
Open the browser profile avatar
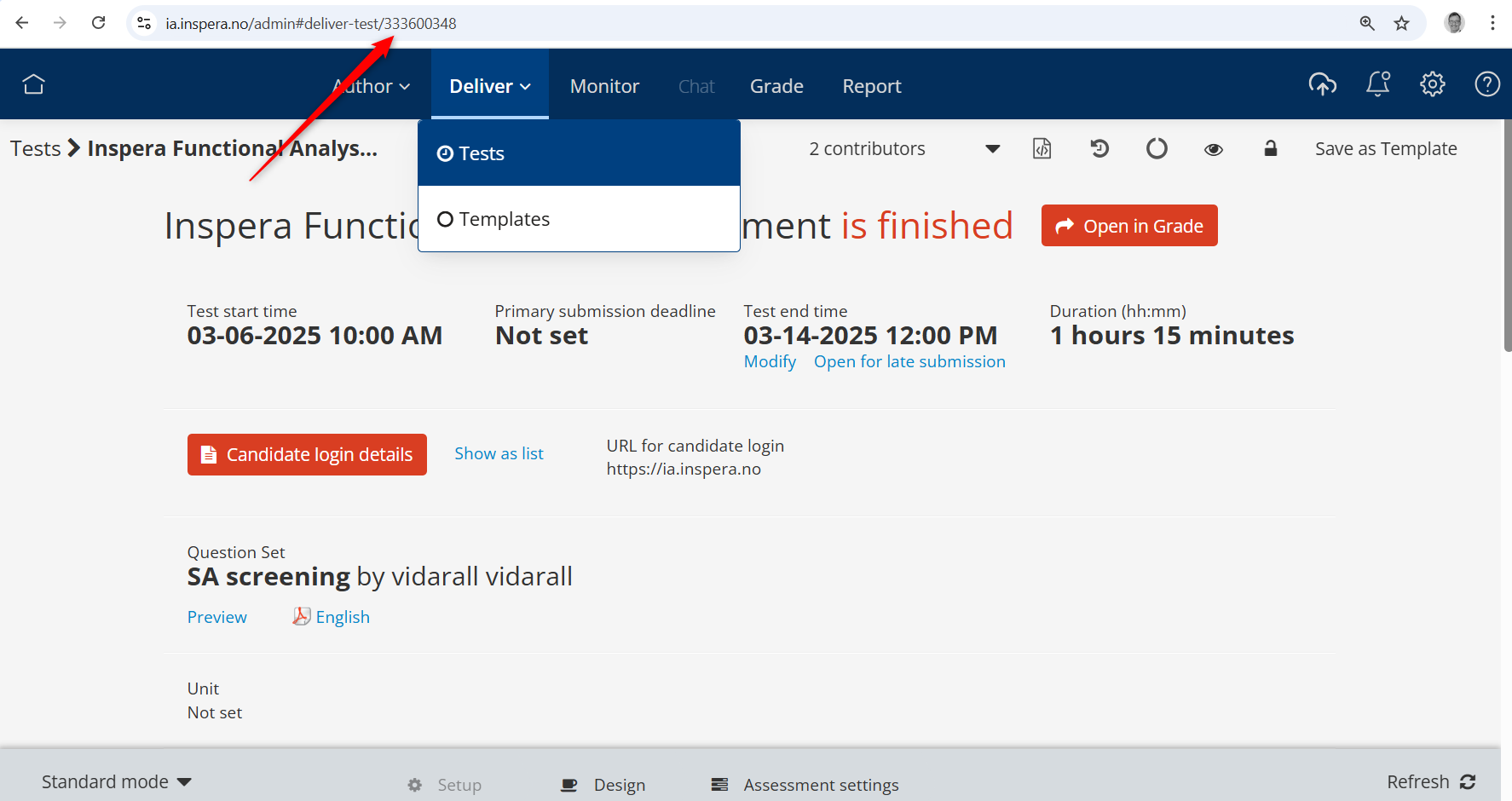click(x=1455, y=23)
